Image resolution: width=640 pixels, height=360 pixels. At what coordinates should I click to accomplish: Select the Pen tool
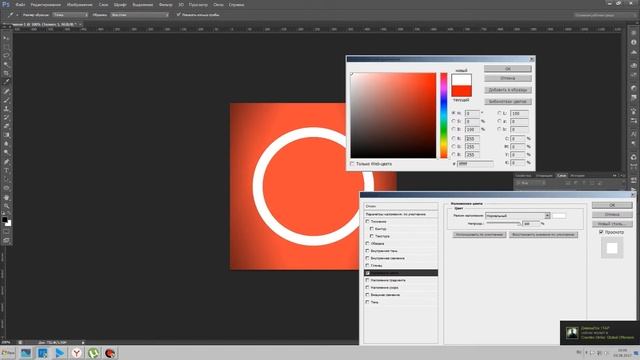coord(6,162)
